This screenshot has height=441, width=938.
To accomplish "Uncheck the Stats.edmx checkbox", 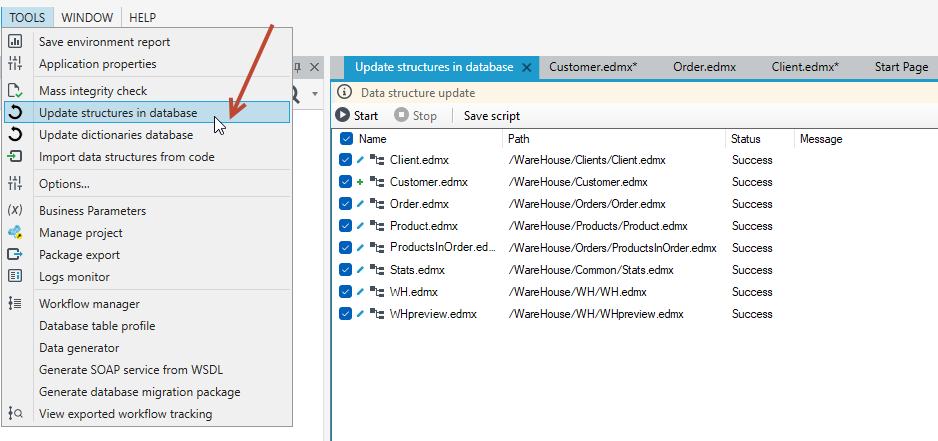I will click(345, 270).
